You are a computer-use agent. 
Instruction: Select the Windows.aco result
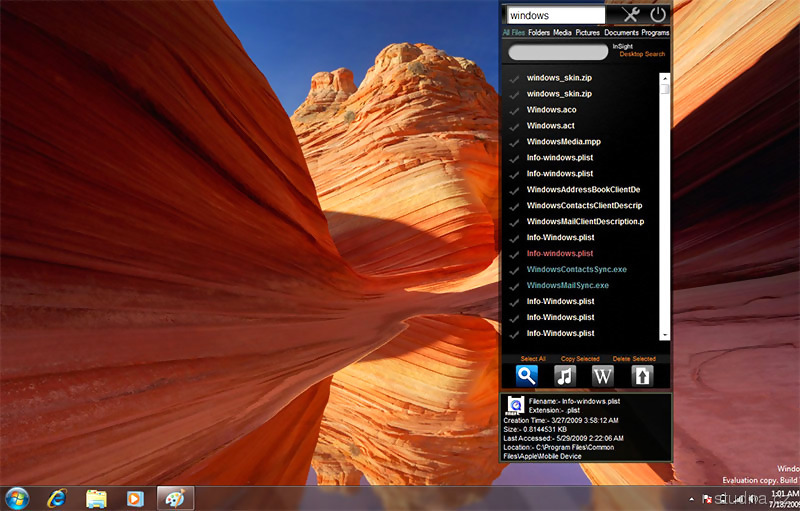click(x=552, y=110)
